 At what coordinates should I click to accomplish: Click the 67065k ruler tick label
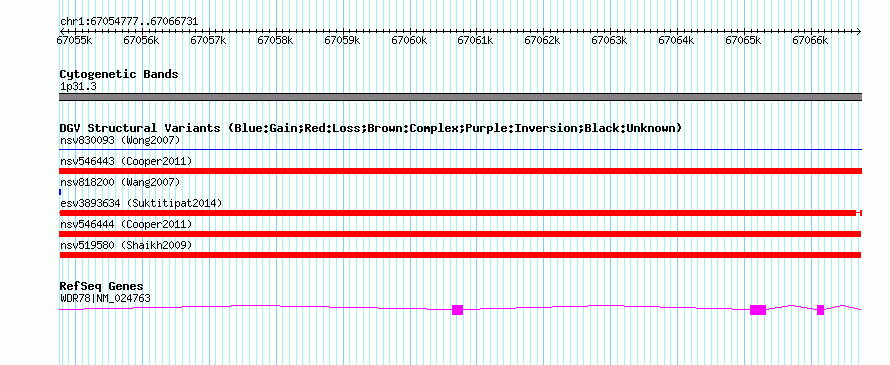point(744,40)
